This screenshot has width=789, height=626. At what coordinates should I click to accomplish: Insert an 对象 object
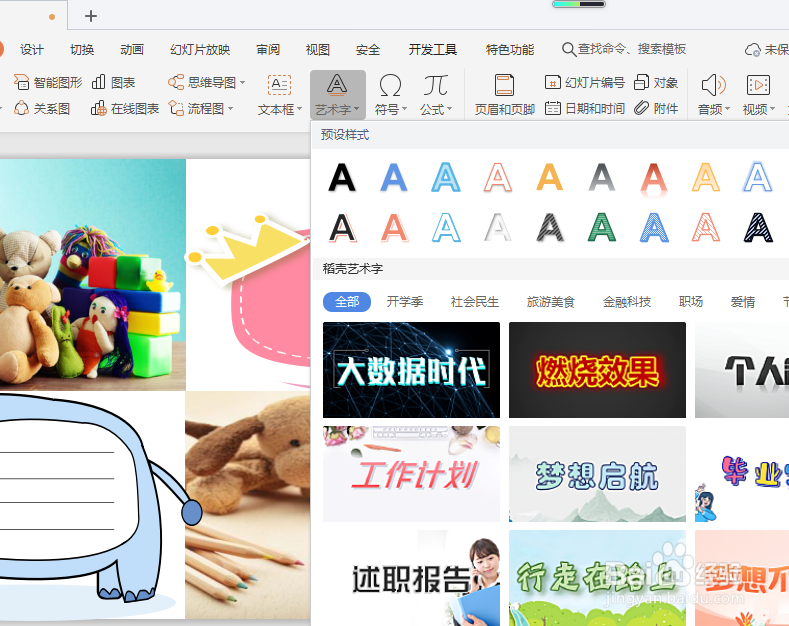656,82
